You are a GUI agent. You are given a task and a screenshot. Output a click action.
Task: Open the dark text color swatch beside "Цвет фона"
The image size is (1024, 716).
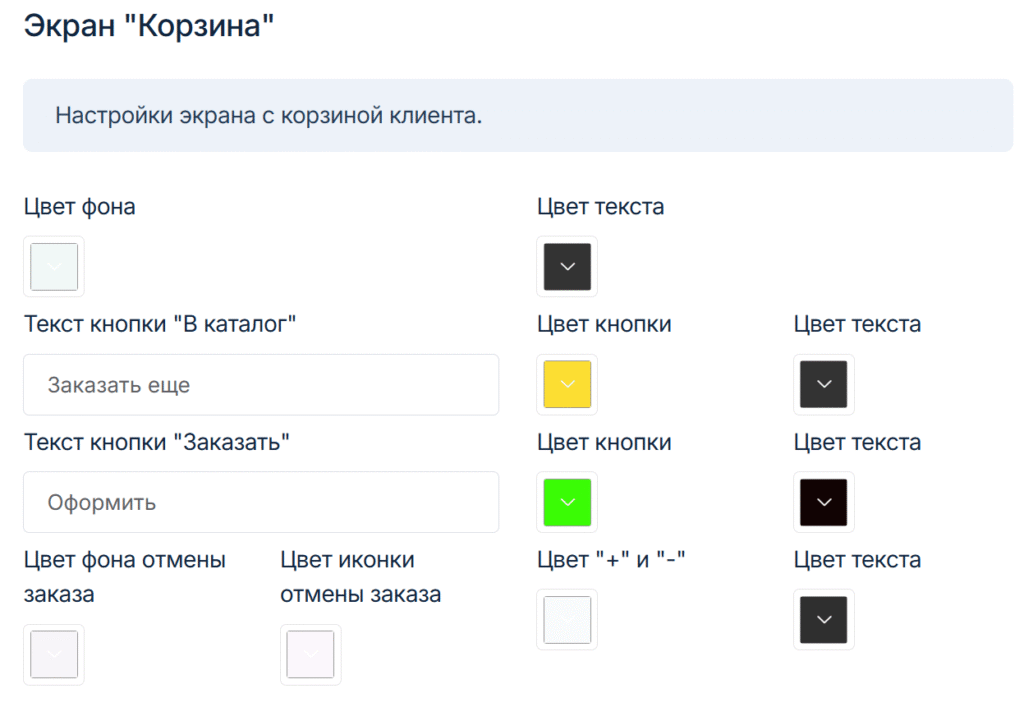click(x=567, y=267)
